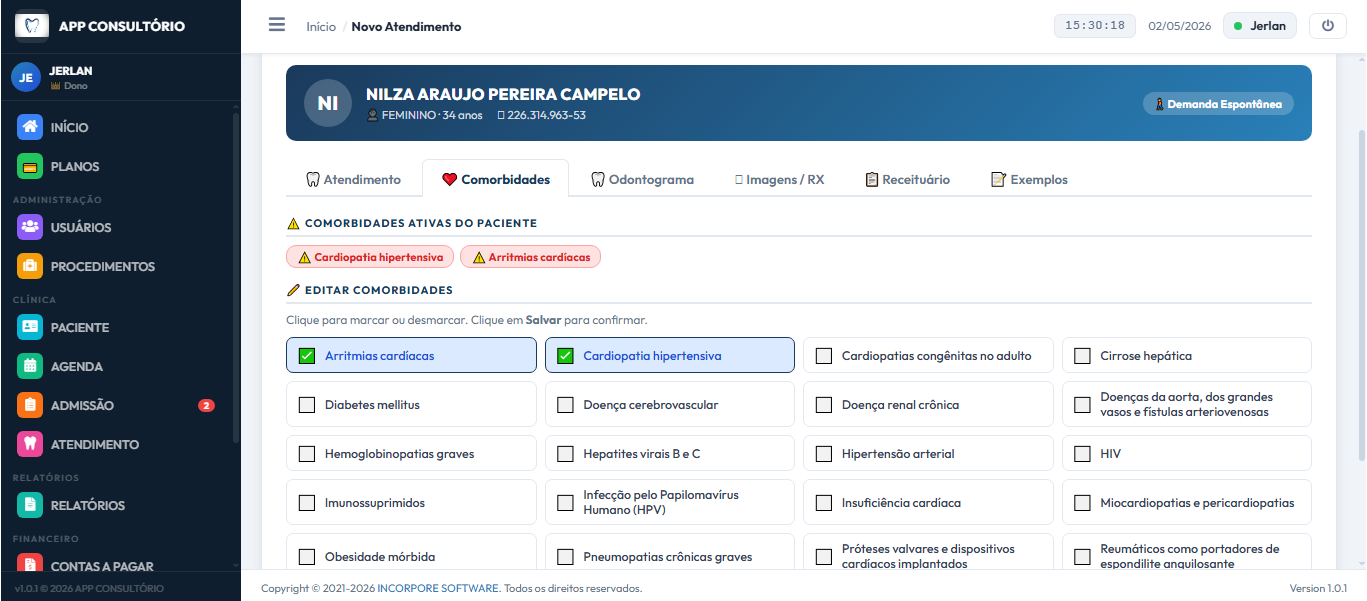Check Hepatites virais B e C checkbox

pos(566,453)
